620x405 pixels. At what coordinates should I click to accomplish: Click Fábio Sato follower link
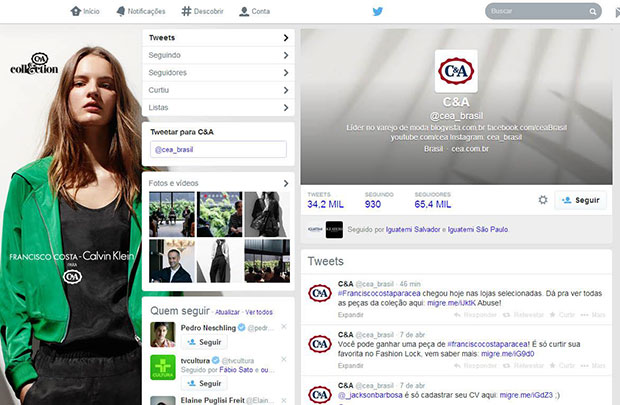point(236,370)
